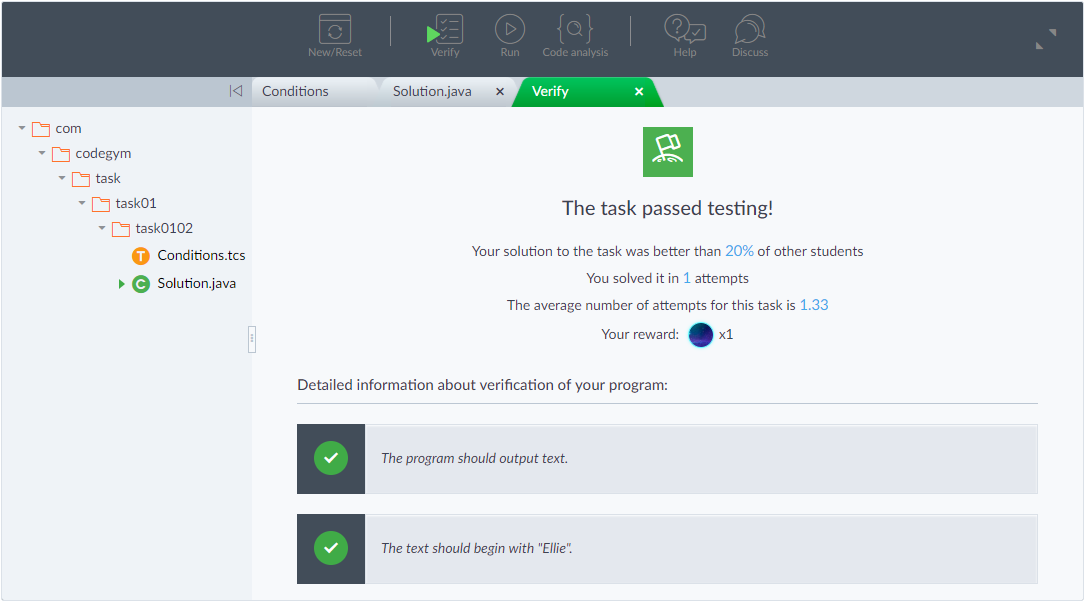Select the task01 folder
1086x603 pixels.
click(135, 203)
